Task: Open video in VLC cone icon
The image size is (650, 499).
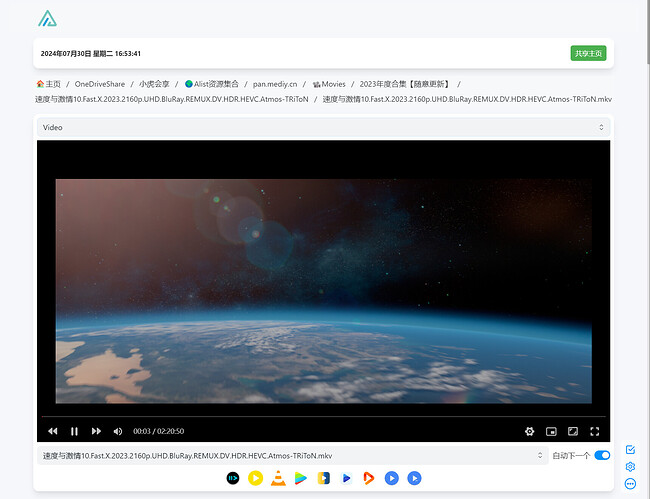Action: pyautogui.click(x=278, y=478)
